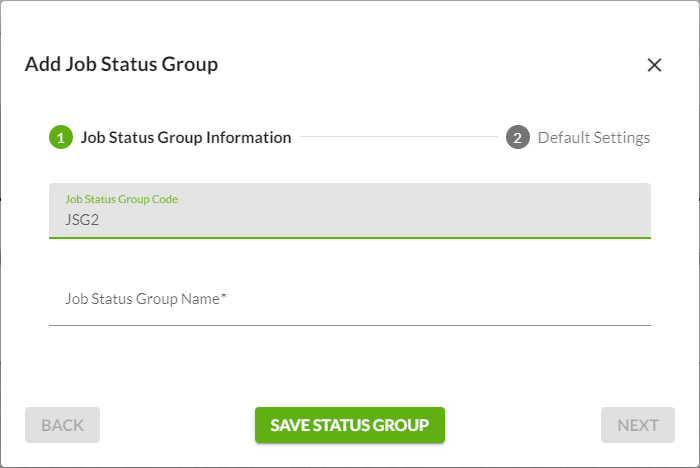Viewport: 700px width, 468px height.
Task: Click the JSG2 code value text
Action: [x=82, y=220]
